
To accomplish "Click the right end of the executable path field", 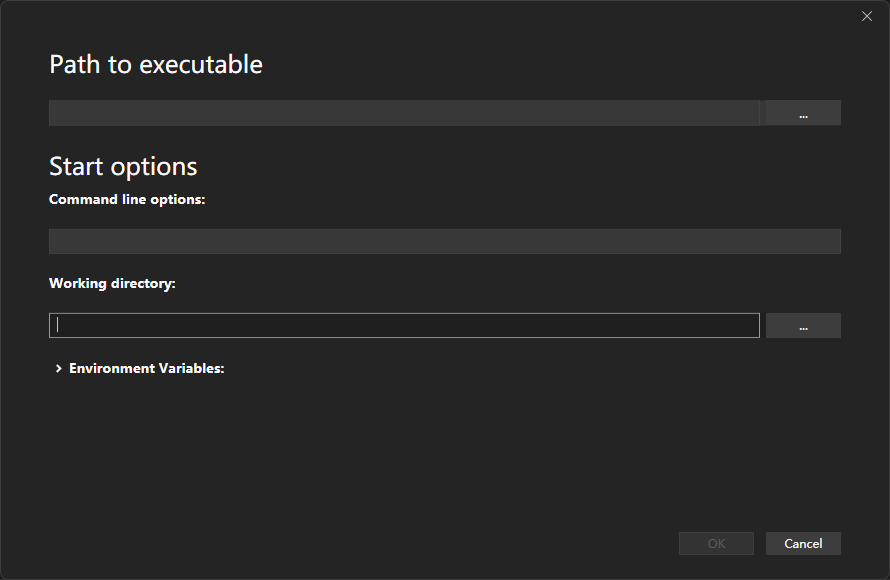I will click(x=745, y=113).
